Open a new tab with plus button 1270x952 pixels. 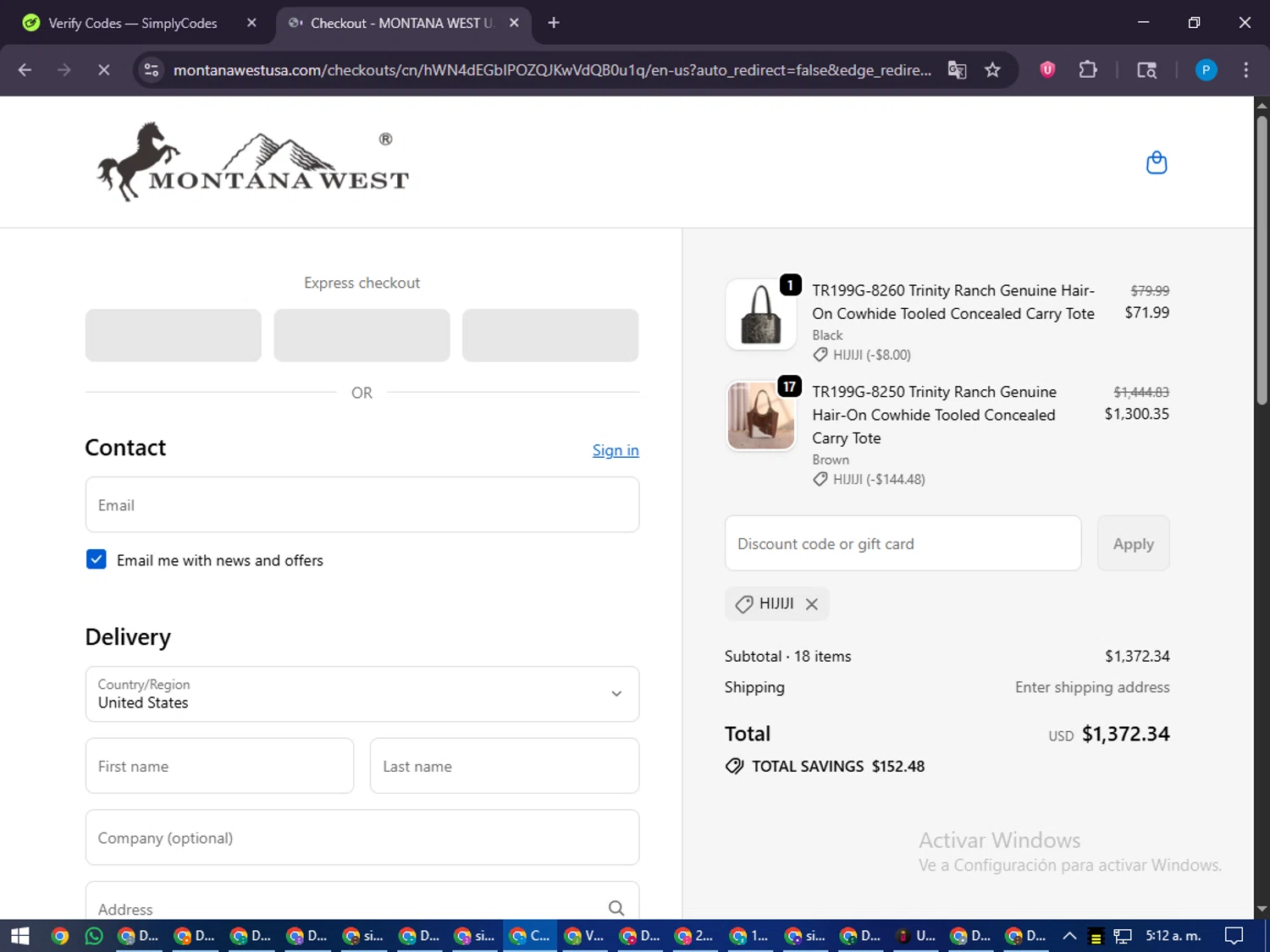554,23
